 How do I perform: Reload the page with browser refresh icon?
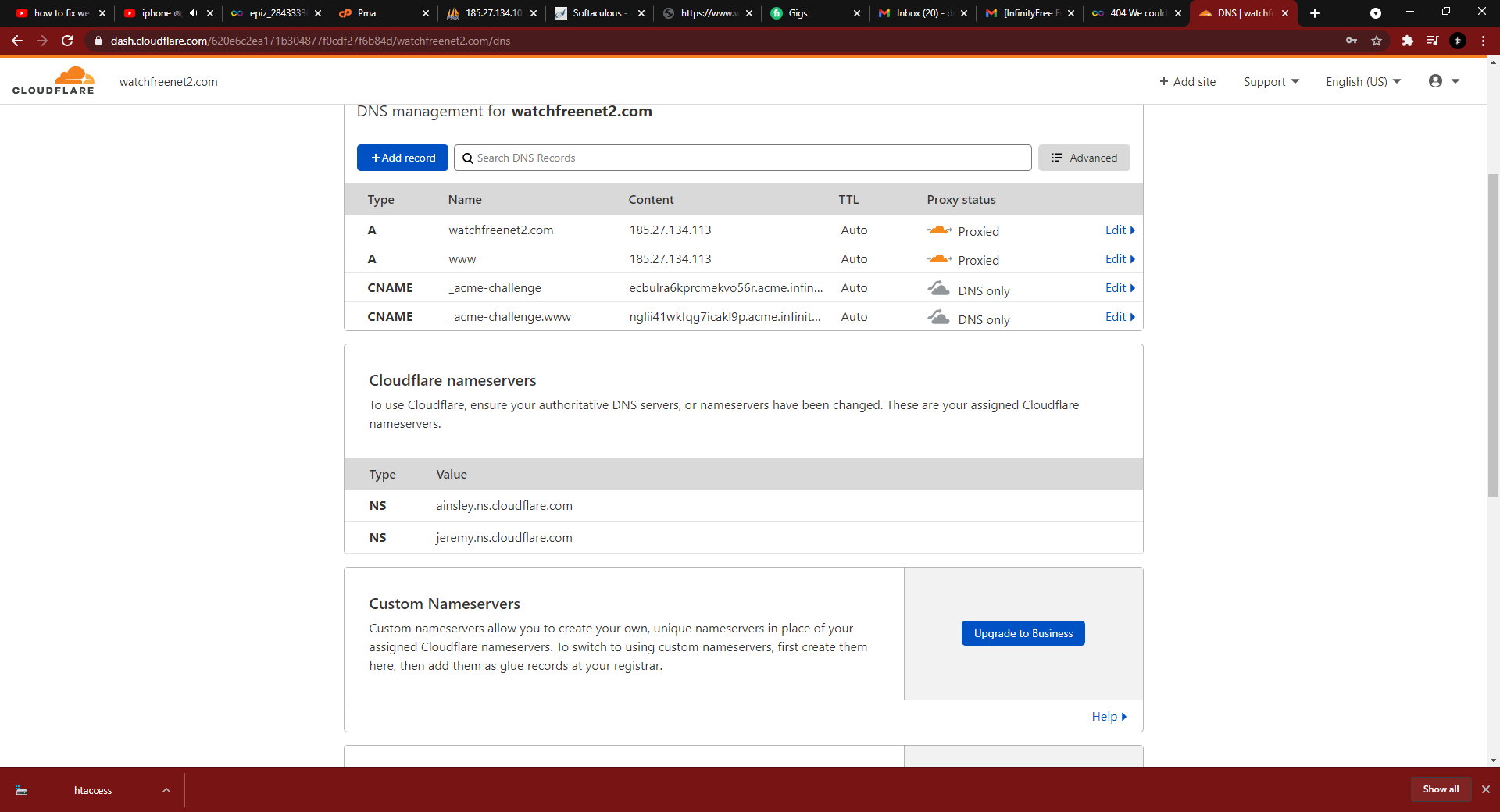point(67,41)
